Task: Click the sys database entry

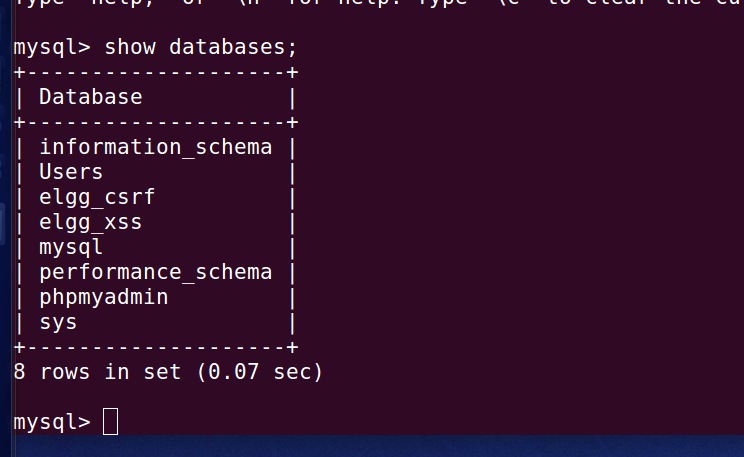Action: pyautogui.click(x=58, y=323)
